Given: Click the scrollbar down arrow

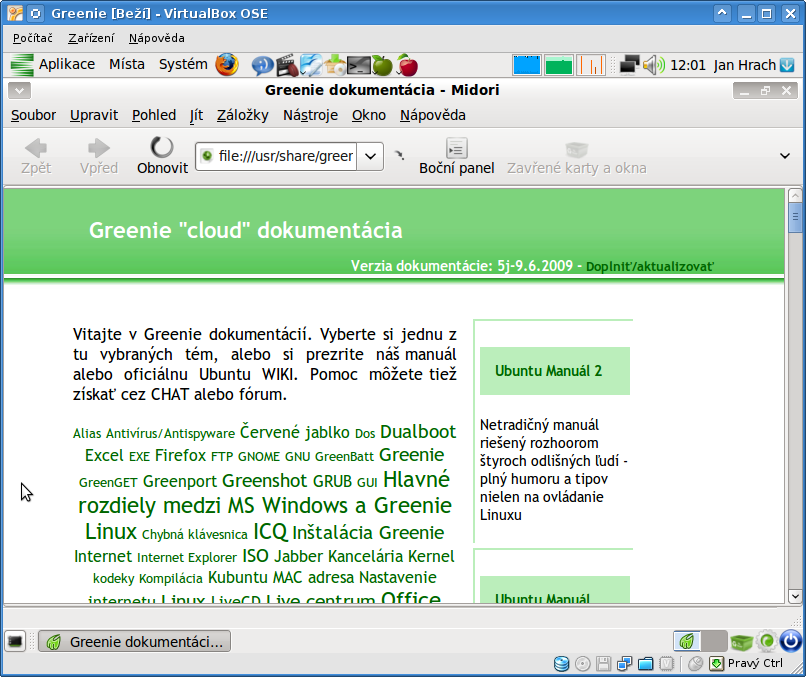Looking at the screenshot, I should point(795,596).
